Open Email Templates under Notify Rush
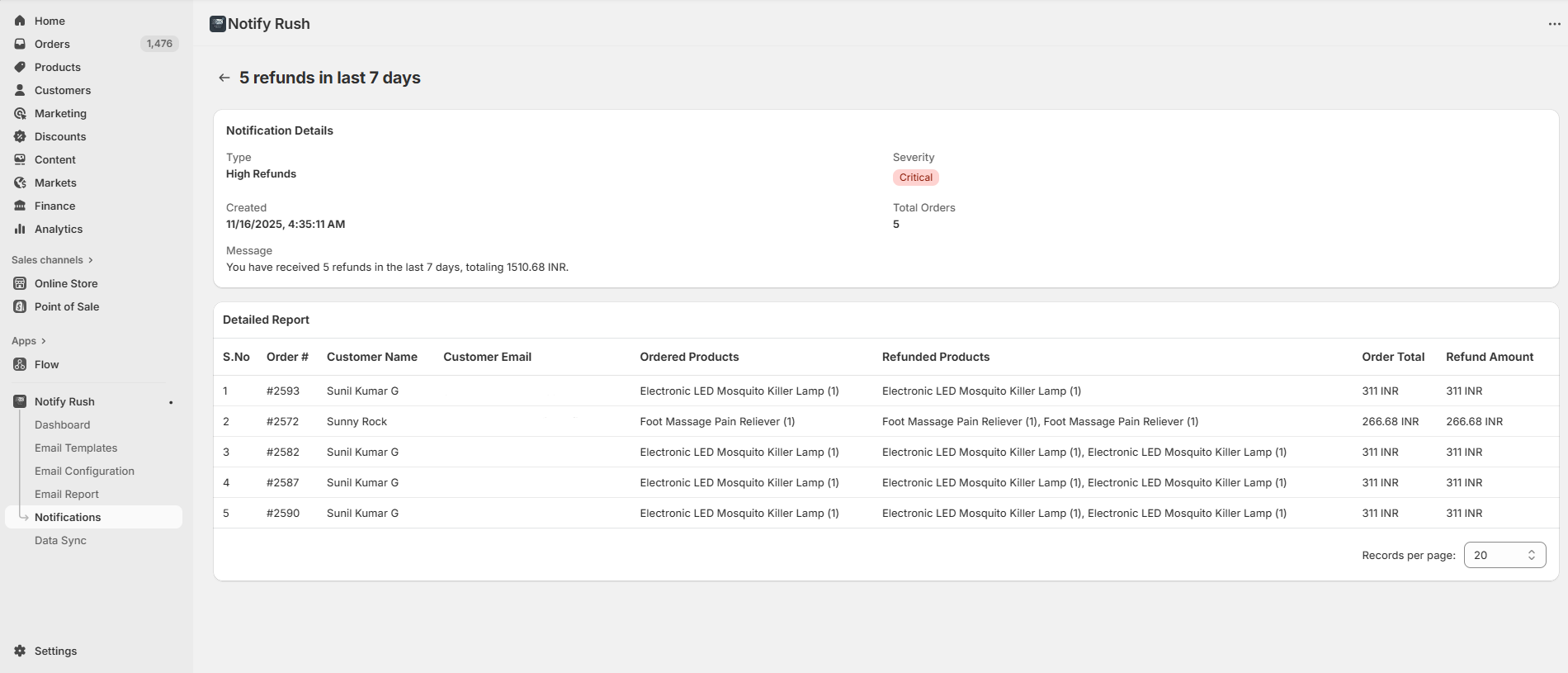Viewport: 1568px width, 673px height. [x=76, y=448]
